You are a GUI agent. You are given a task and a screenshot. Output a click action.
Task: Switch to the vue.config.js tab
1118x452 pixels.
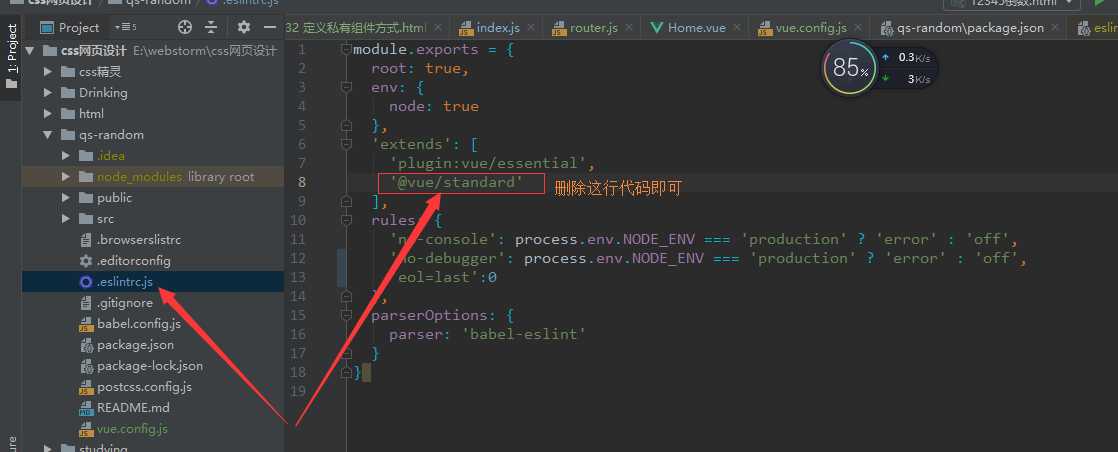[811, 29]
